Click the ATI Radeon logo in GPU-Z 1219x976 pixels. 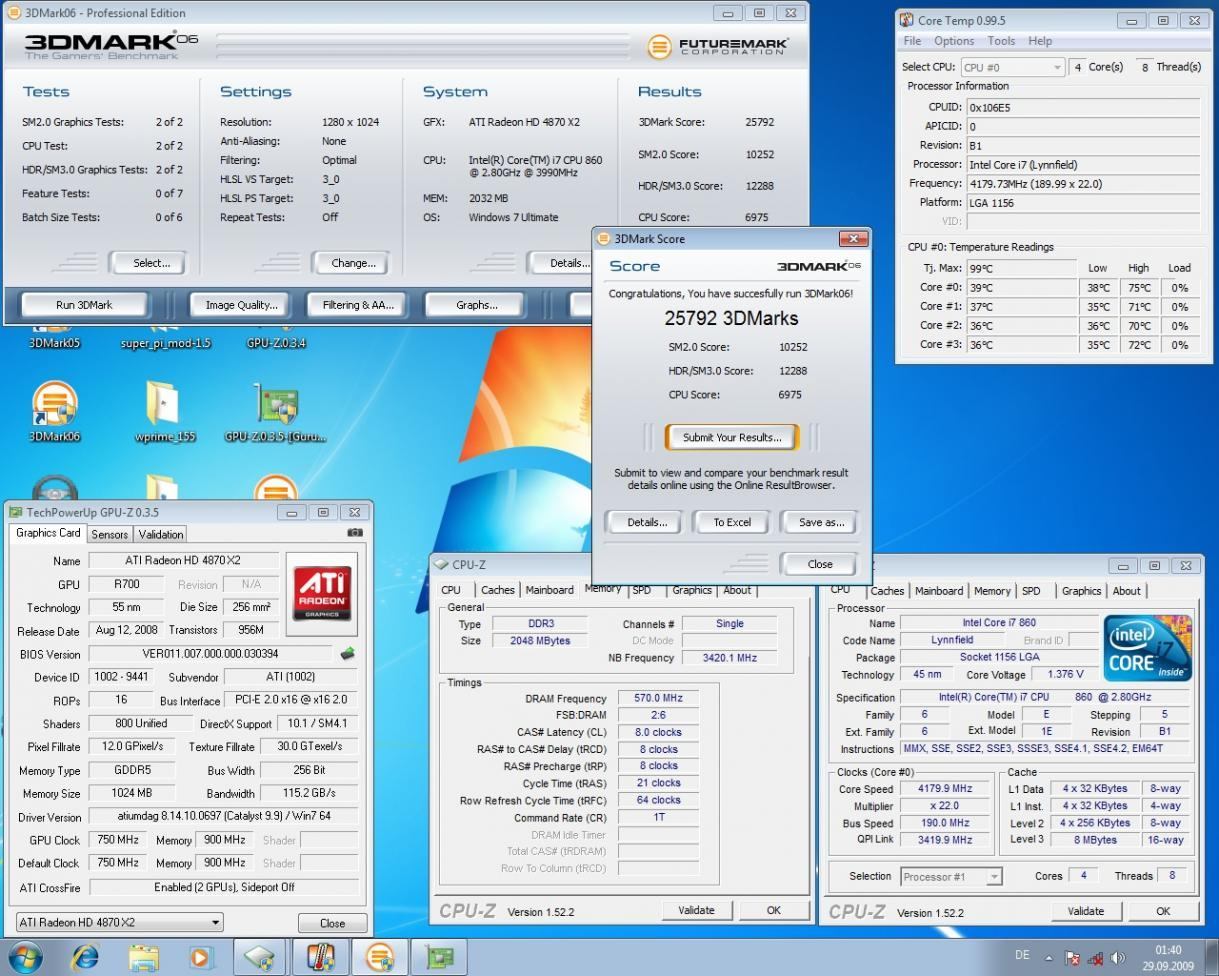(x=322, y=594)
